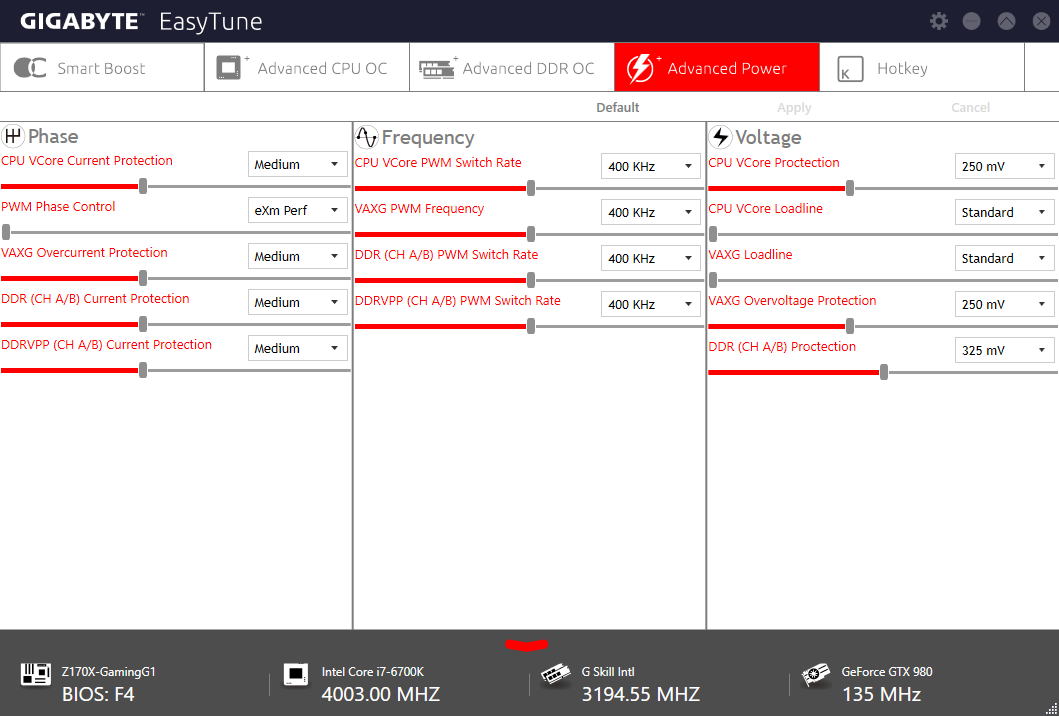This screenshot has height=716, width=1059.
Task: Click the Cancel button
Action: pos(971,107)
